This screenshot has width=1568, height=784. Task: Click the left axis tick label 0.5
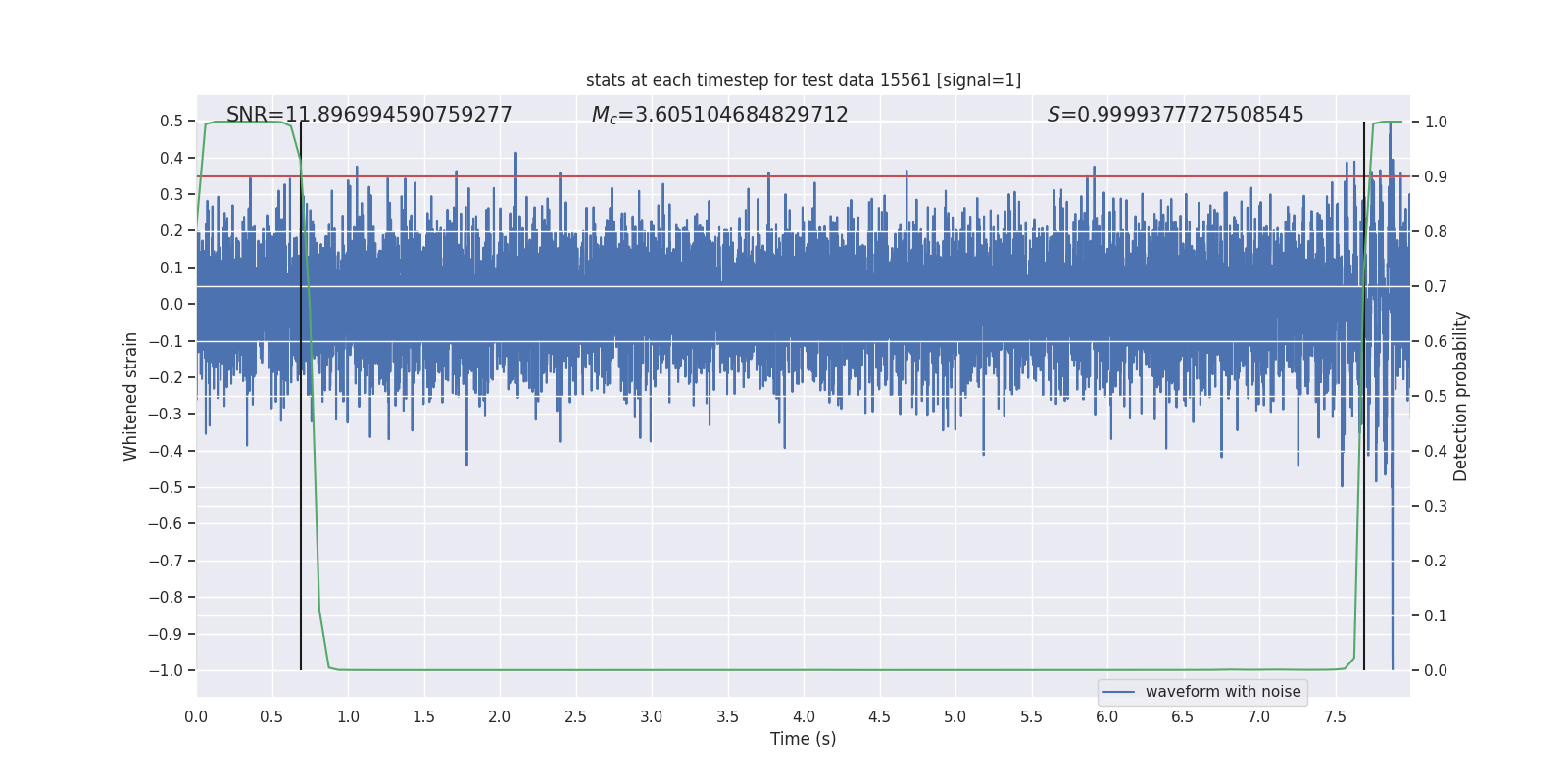point(171,122)
